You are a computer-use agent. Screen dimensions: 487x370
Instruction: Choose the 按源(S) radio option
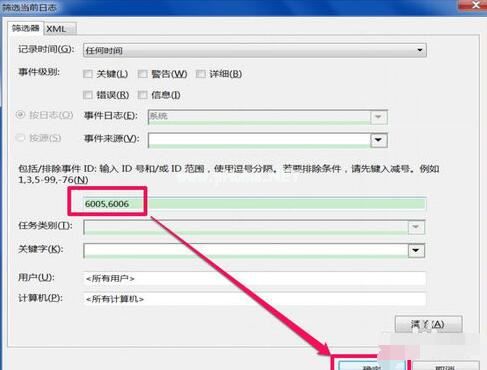[x=20, y=138]
